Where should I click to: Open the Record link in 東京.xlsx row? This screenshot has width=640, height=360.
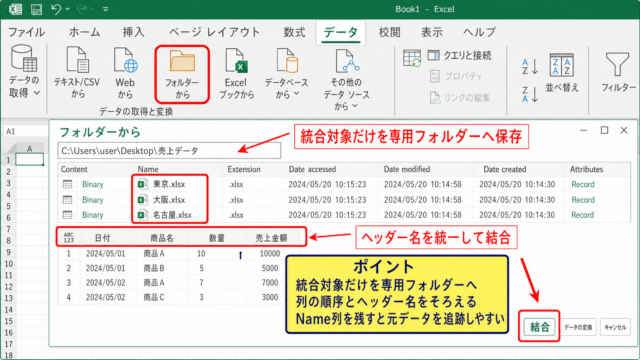click(583, 184)
